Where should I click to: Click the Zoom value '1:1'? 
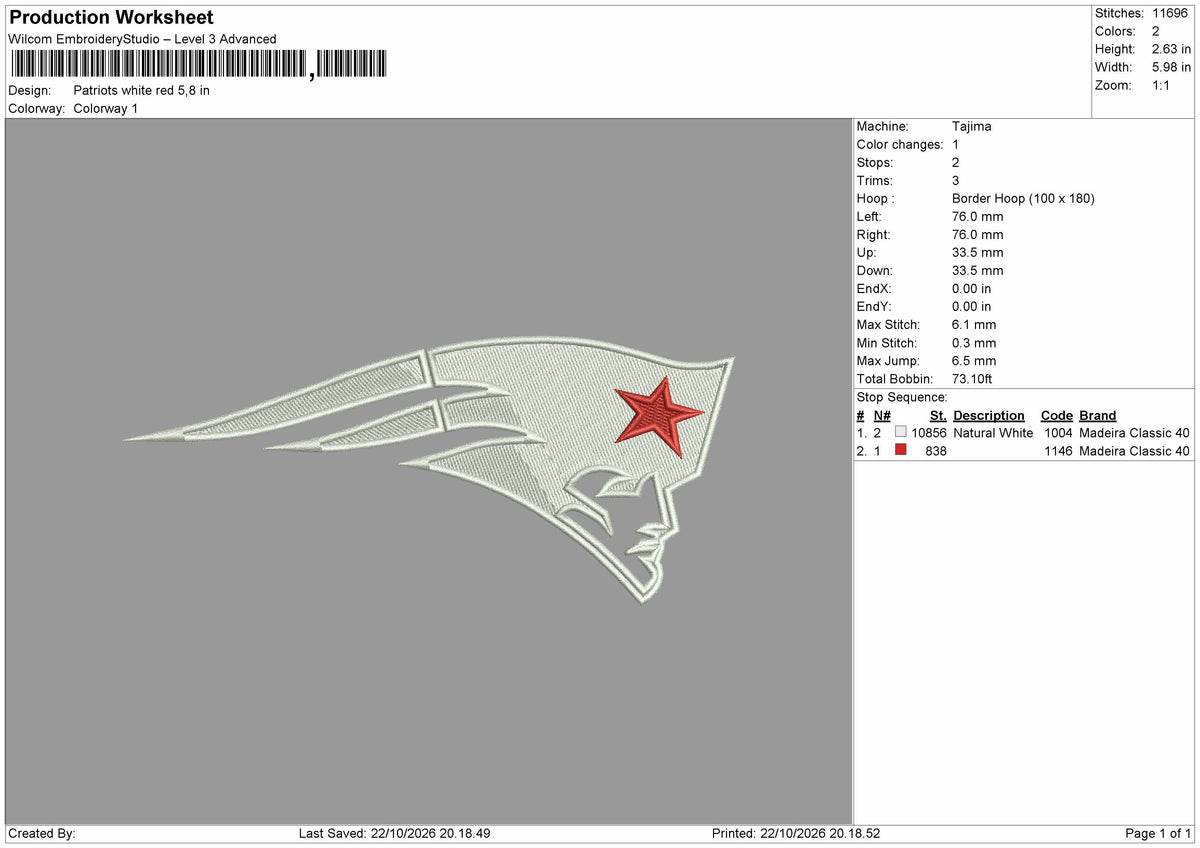(x=1162, y=85)
